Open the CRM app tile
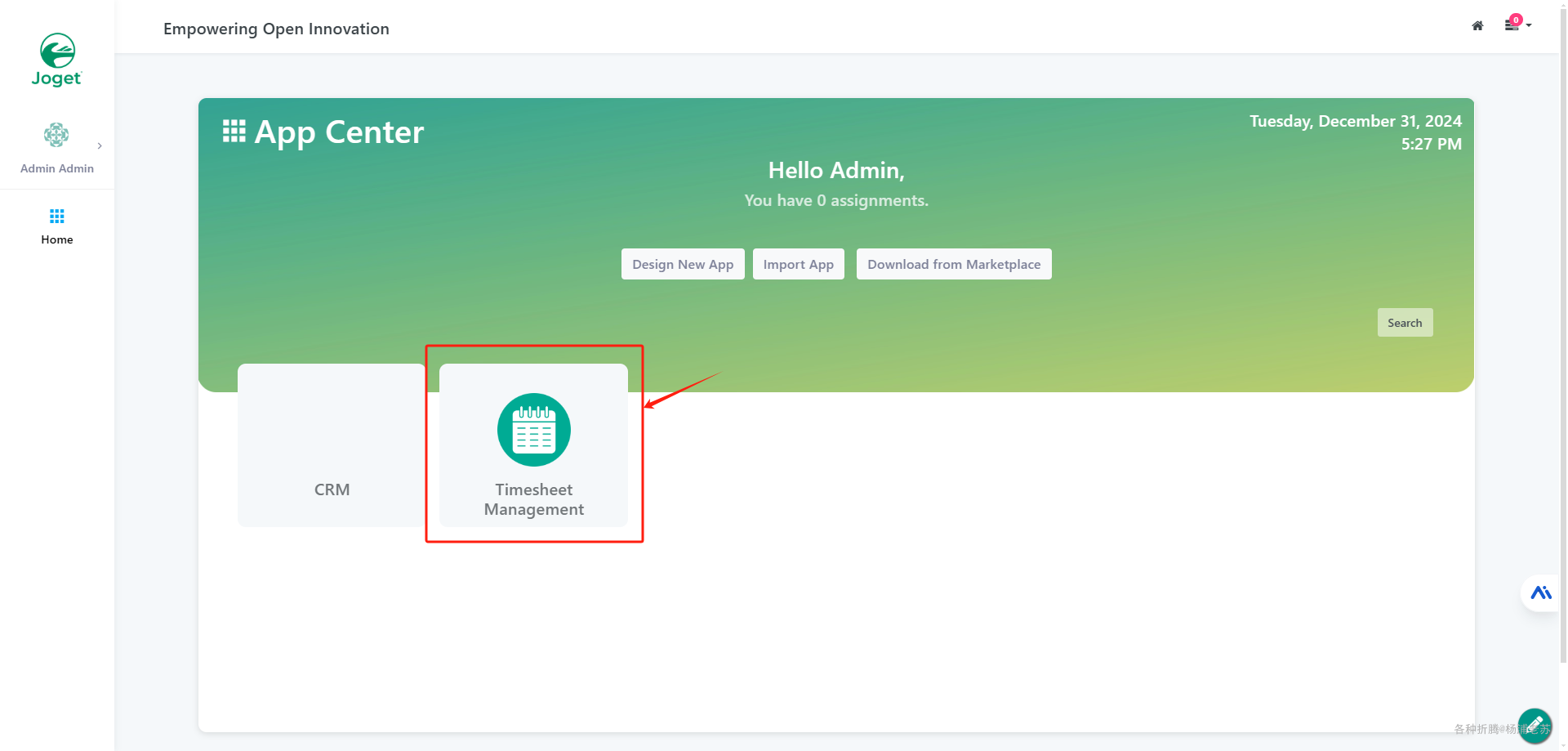The height and width of the screenshot is (751, 1568). (x=332, y=445)
